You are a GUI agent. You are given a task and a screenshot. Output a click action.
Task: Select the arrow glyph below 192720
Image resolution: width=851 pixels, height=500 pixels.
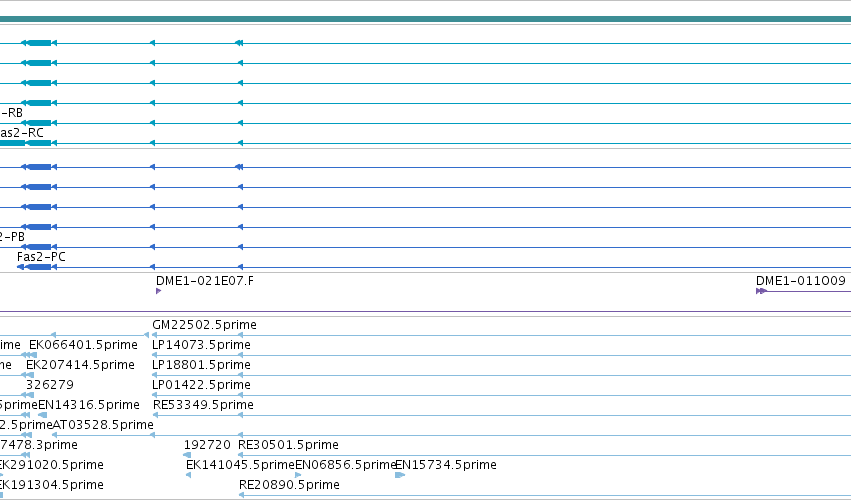(187, 455)
